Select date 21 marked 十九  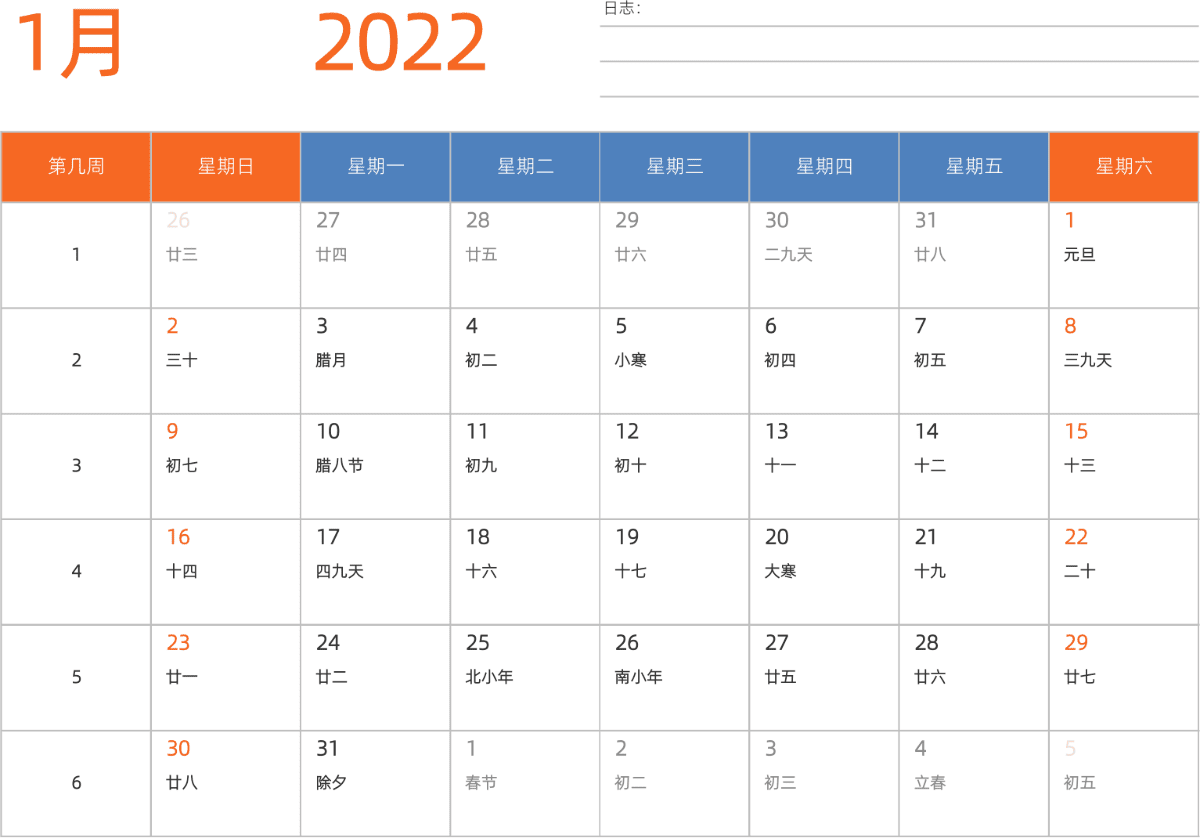(x=926, y=538)
